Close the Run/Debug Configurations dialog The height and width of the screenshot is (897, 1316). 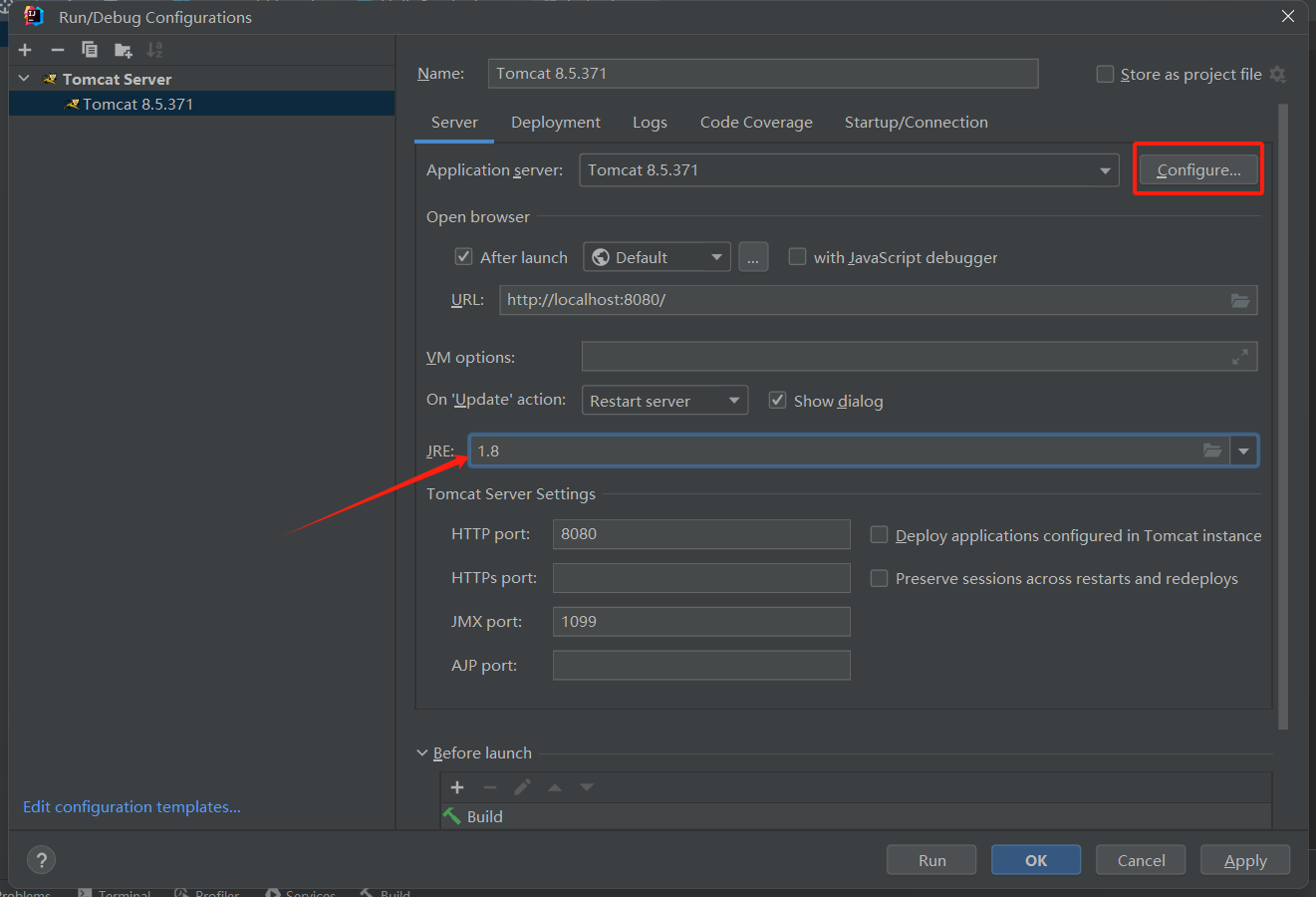point(1288,16)
